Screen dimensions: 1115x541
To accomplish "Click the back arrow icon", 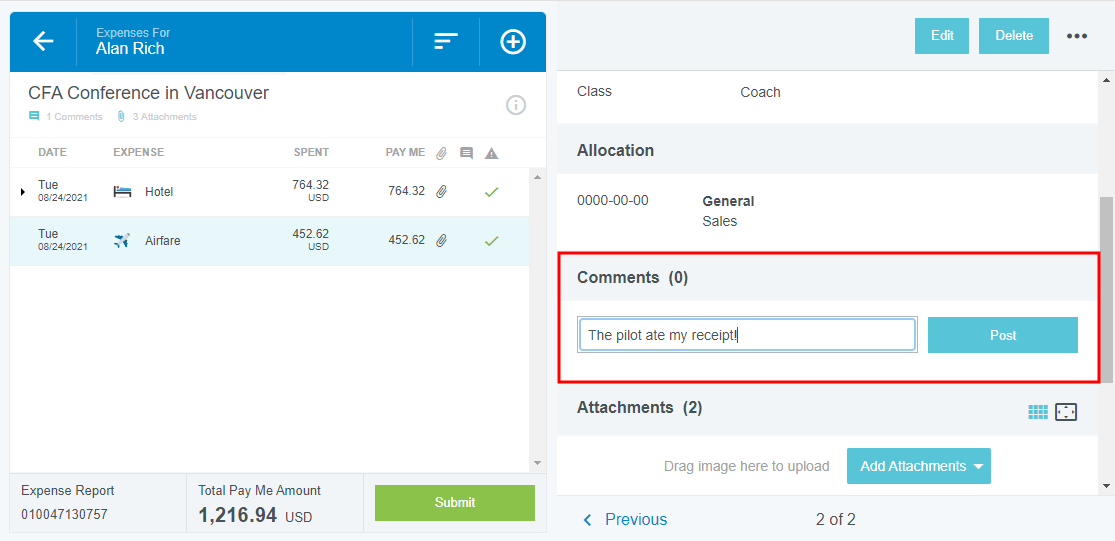I will (43, 41).
